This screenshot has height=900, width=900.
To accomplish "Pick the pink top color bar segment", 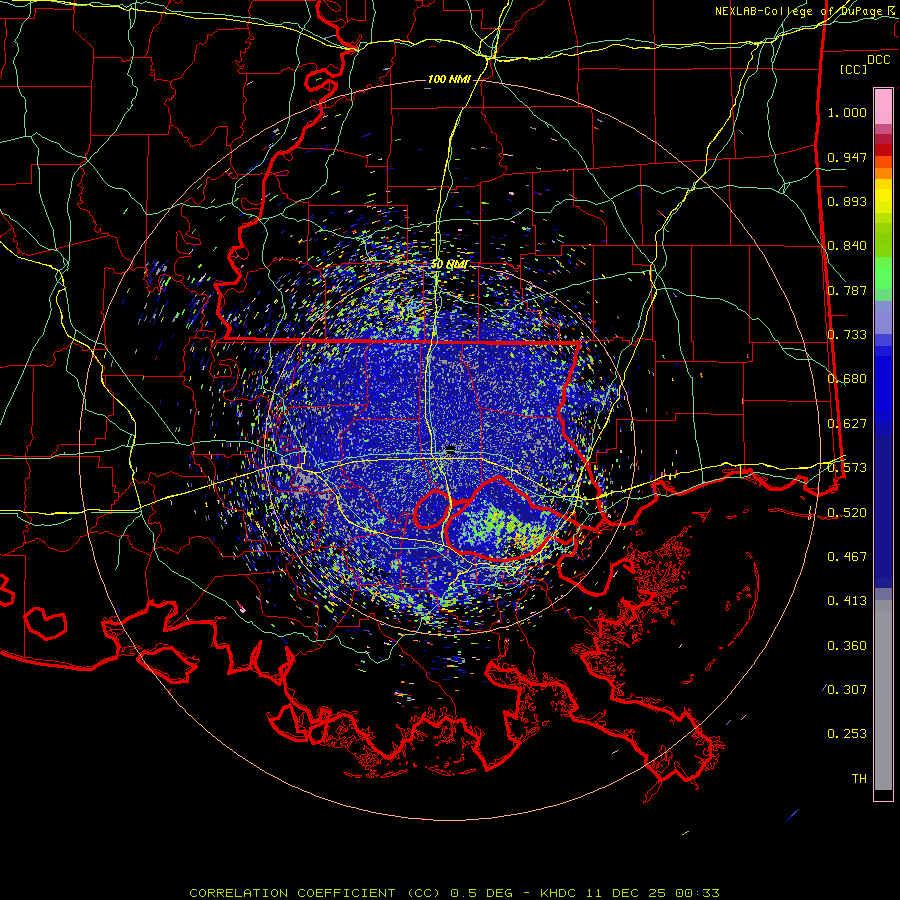I will pyautogui.click(x=883, y=106).
